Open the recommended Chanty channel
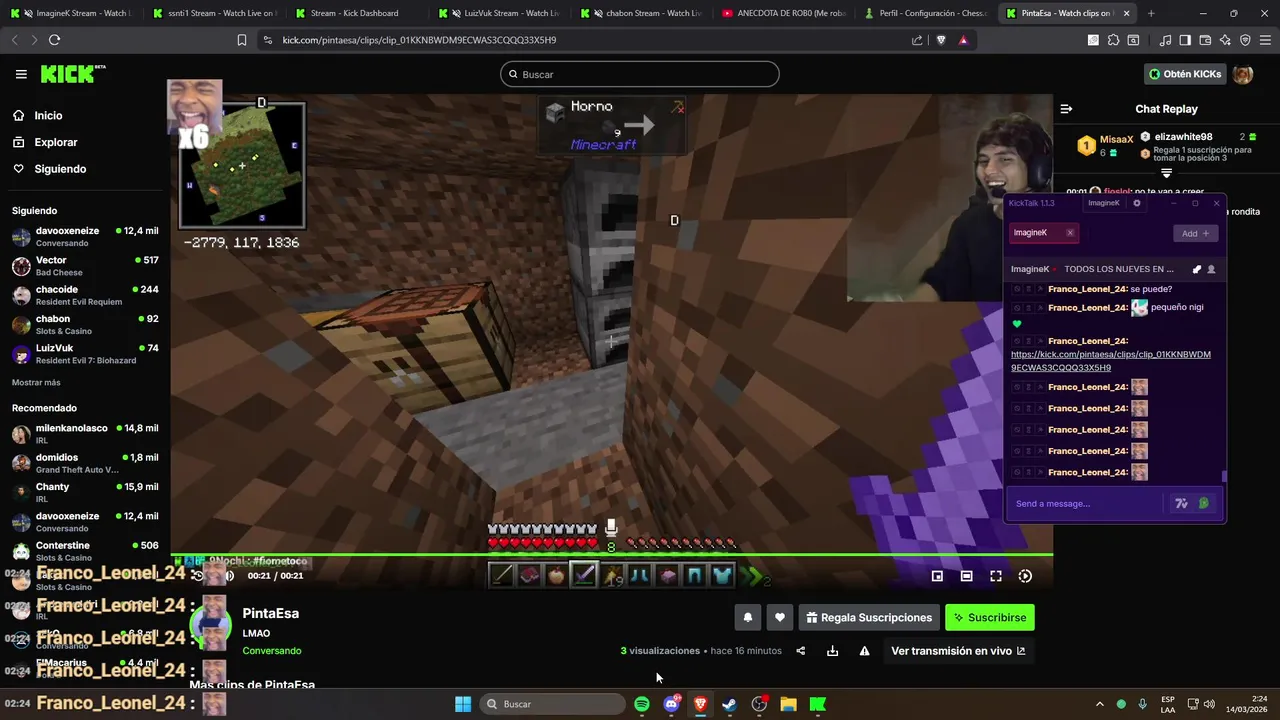The width and height of the screenshot is (1280, 720). coord(85,492)
